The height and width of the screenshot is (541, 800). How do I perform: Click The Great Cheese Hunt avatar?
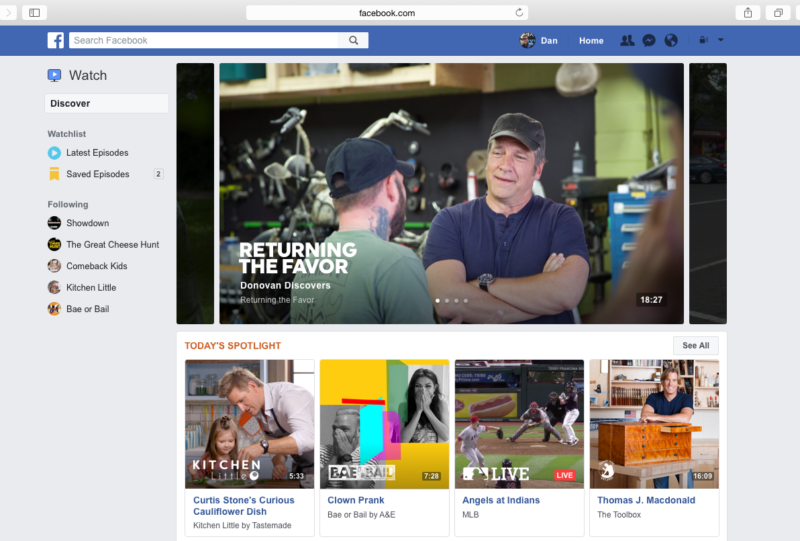(x=54, y=244)
